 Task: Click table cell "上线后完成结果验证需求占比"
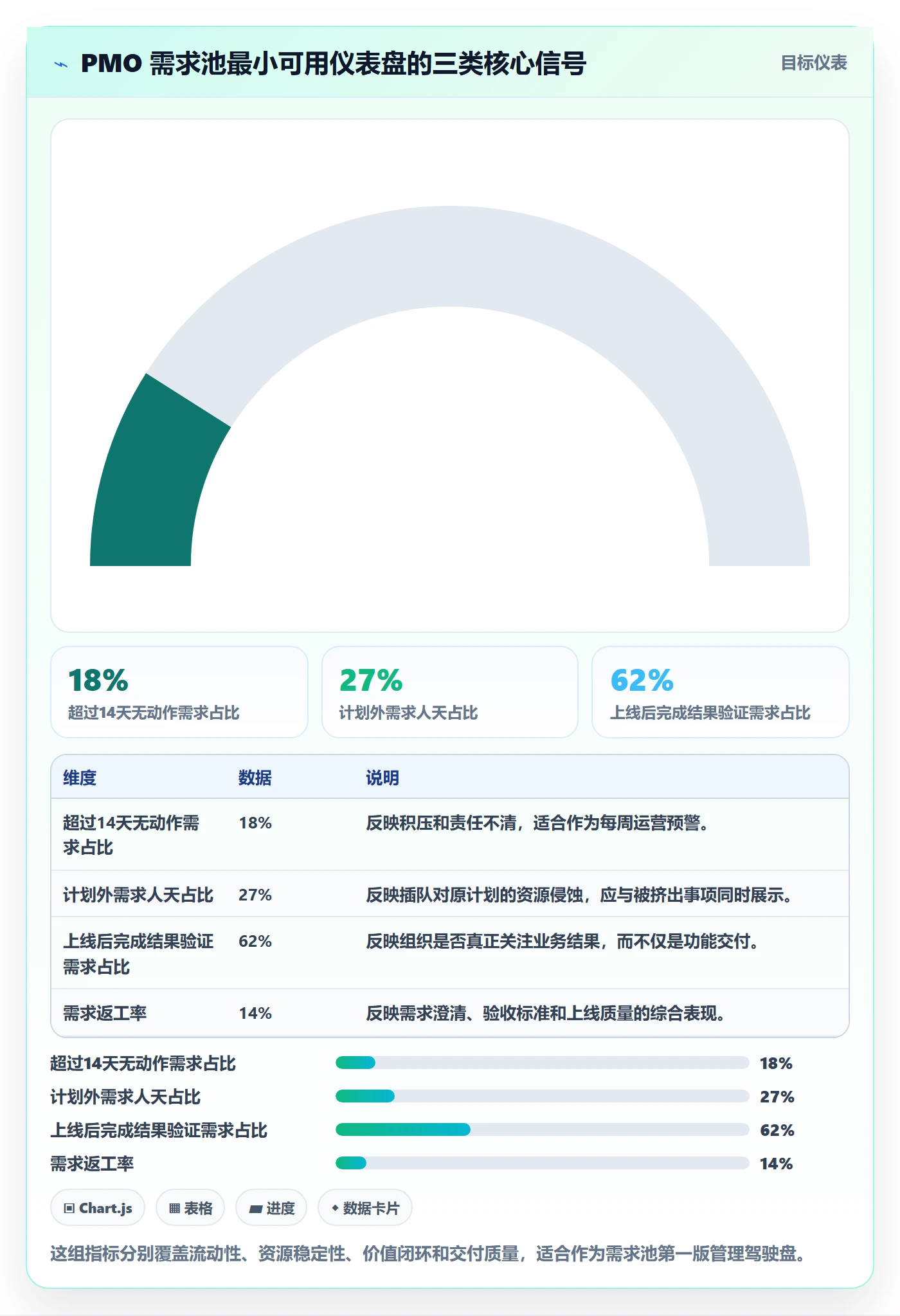click(x=138, y=954)
